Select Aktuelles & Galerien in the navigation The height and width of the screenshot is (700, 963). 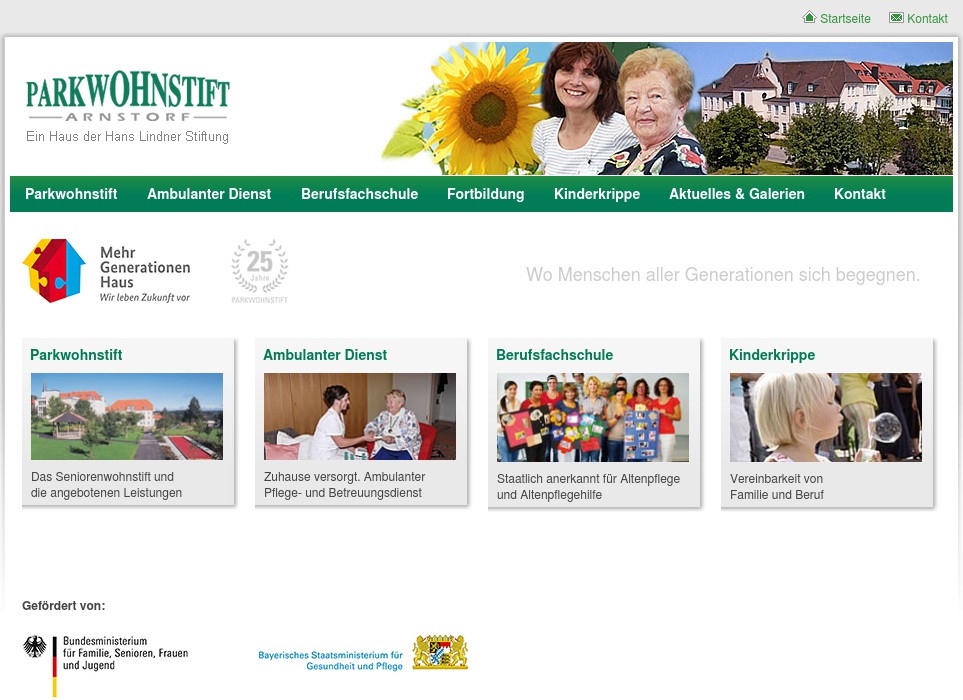(x=737, y=194)
